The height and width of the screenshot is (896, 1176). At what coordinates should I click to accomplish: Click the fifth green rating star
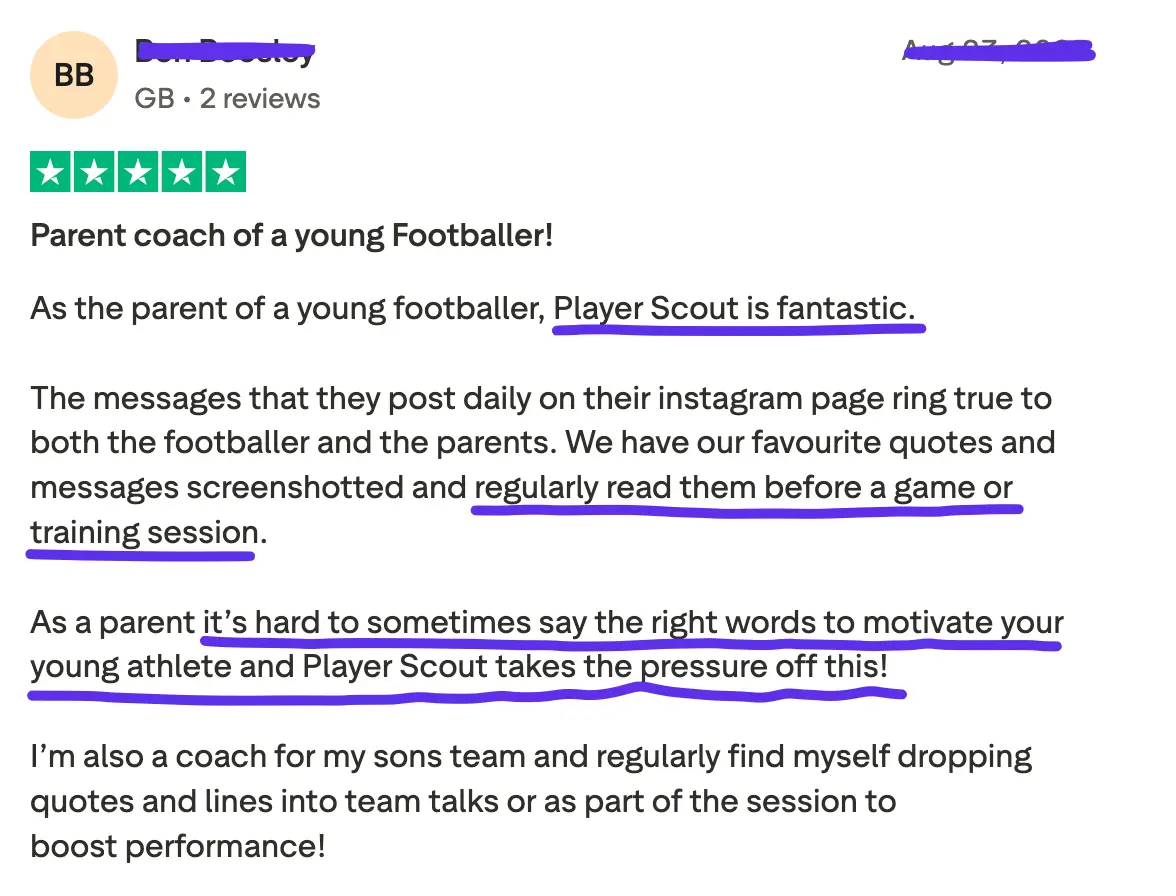[226, 172]
